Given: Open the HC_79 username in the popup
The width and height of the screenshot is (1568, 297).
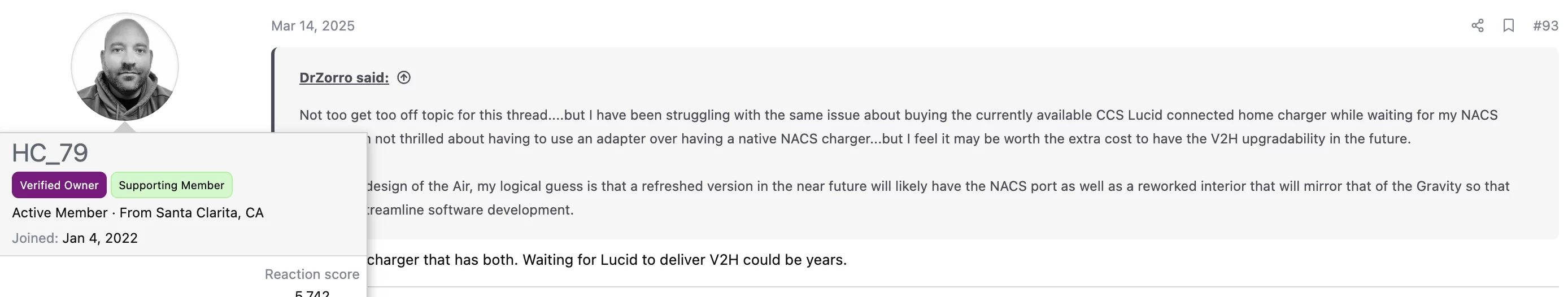Looking at the screenshot, I should pyautogui.click(x=50, y=153).
